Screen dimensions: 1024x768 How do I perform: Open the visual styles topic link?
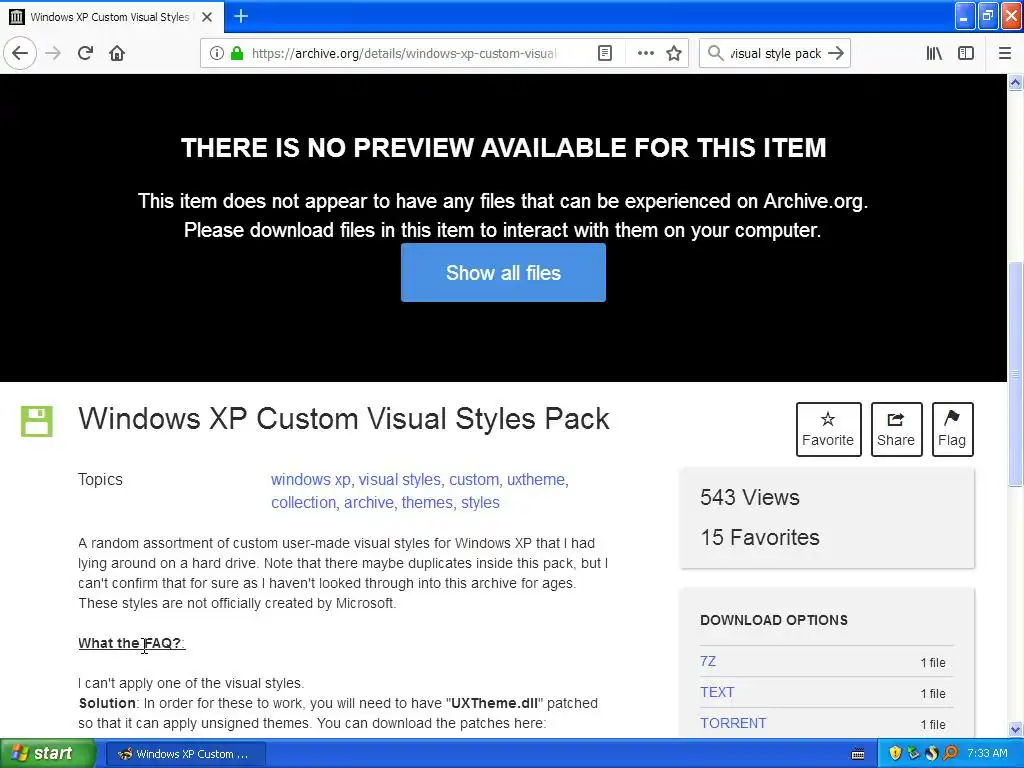[400, 479]
